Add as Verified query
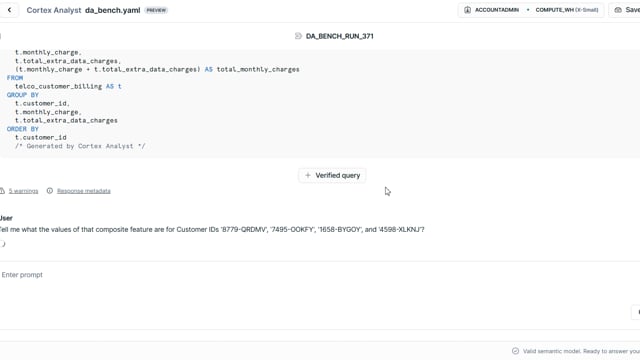This screenshot has width=640, height=360. point(332,176)
